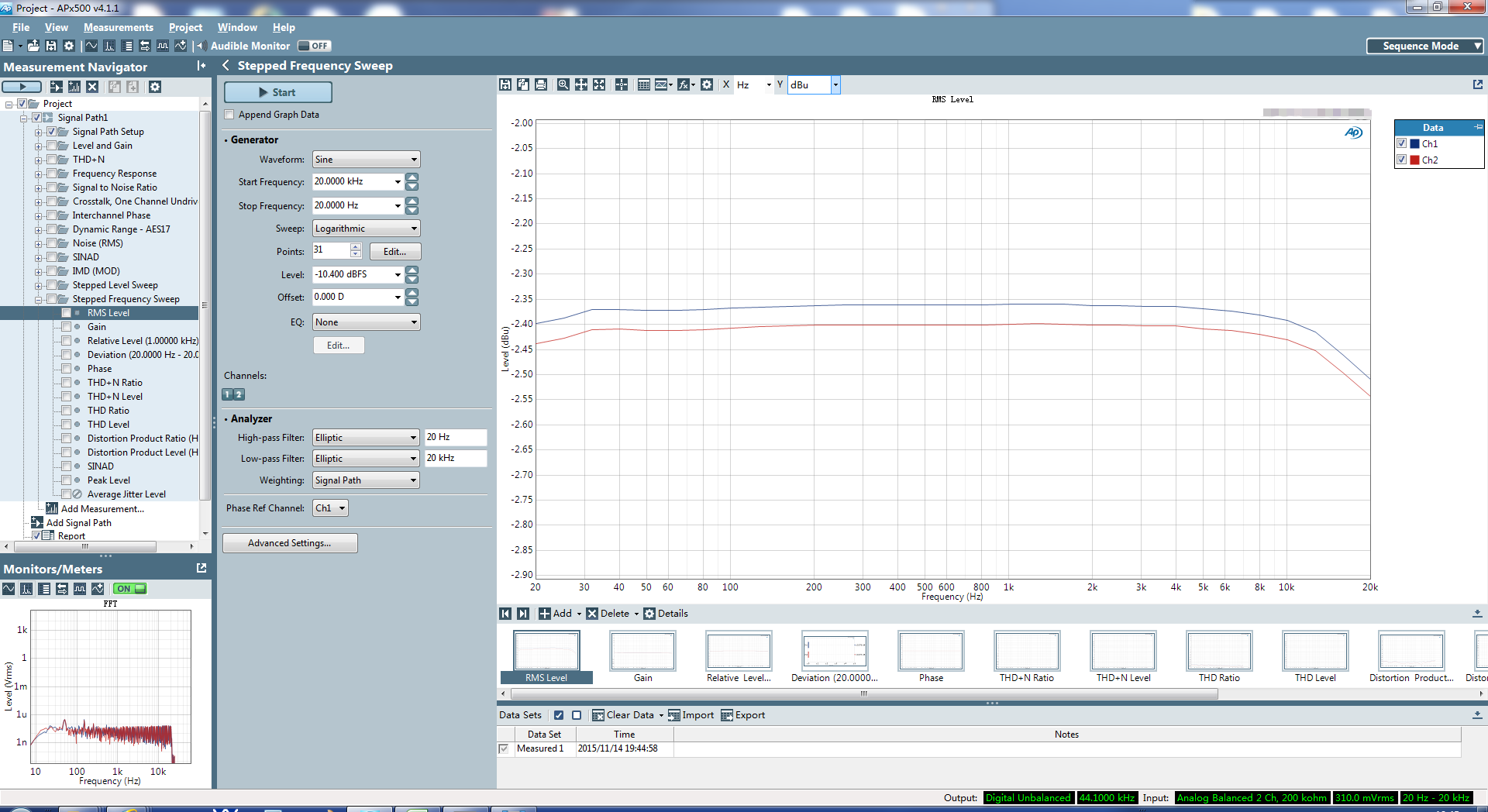1488x812 pixels.
Task: Expand the Sequence Mode dropdown
Action: pyautogui.click(x=1424, y=46)
